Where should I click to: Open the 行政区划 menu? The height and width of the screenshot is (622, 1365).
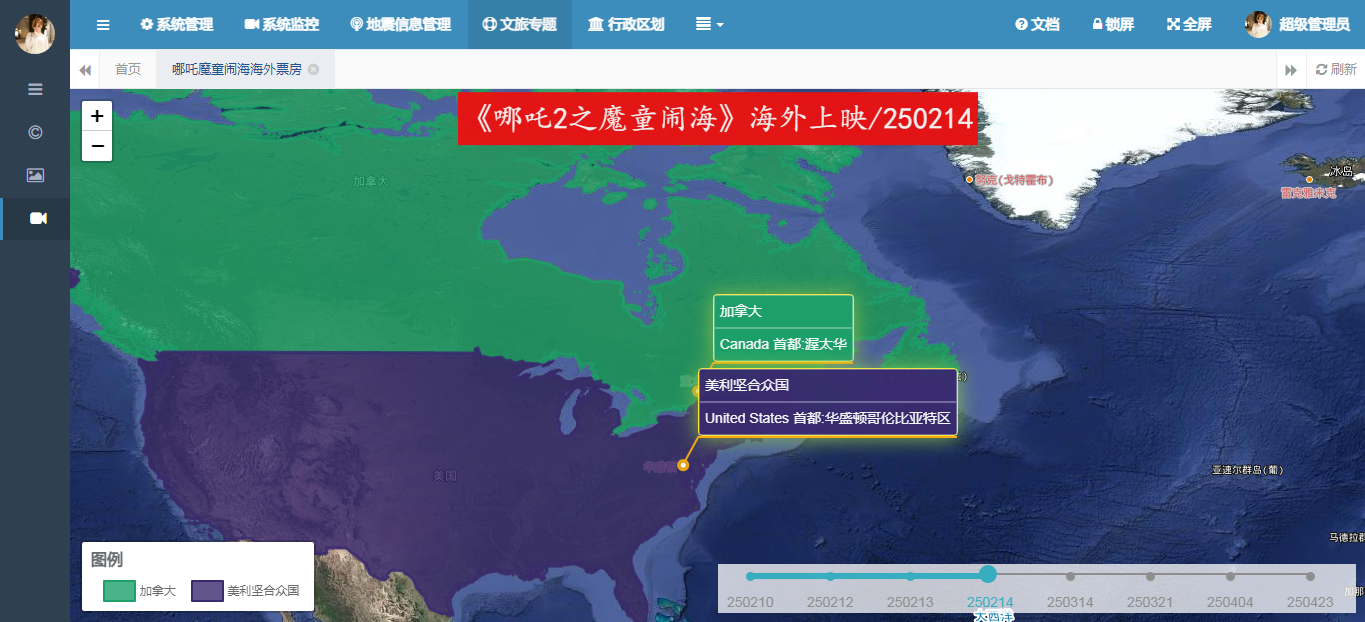coord(626,25)
